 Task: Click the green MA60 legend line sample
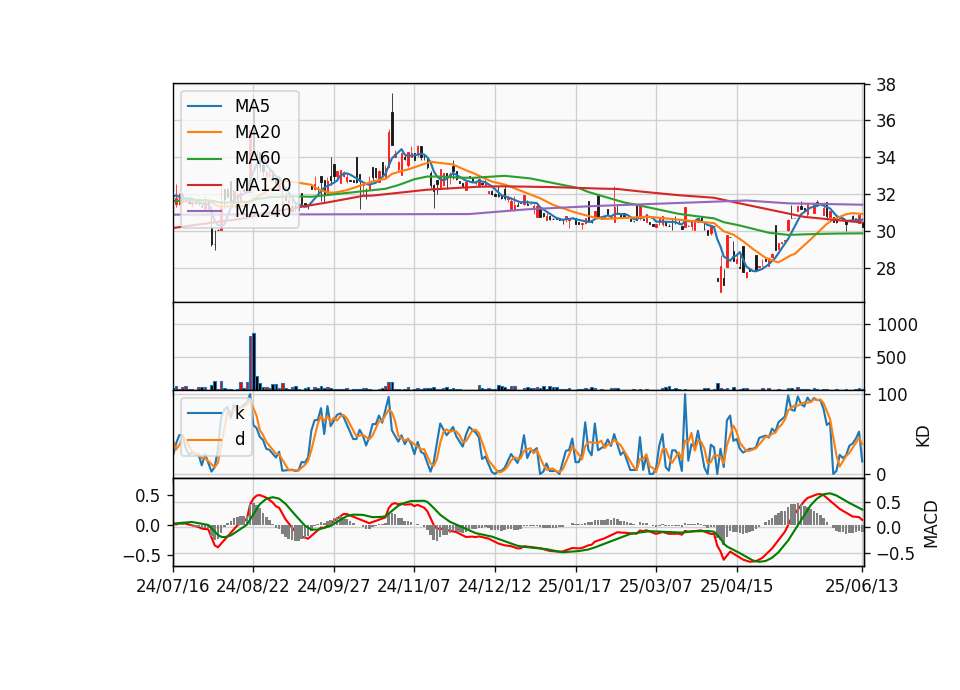[x=204, y=158]
